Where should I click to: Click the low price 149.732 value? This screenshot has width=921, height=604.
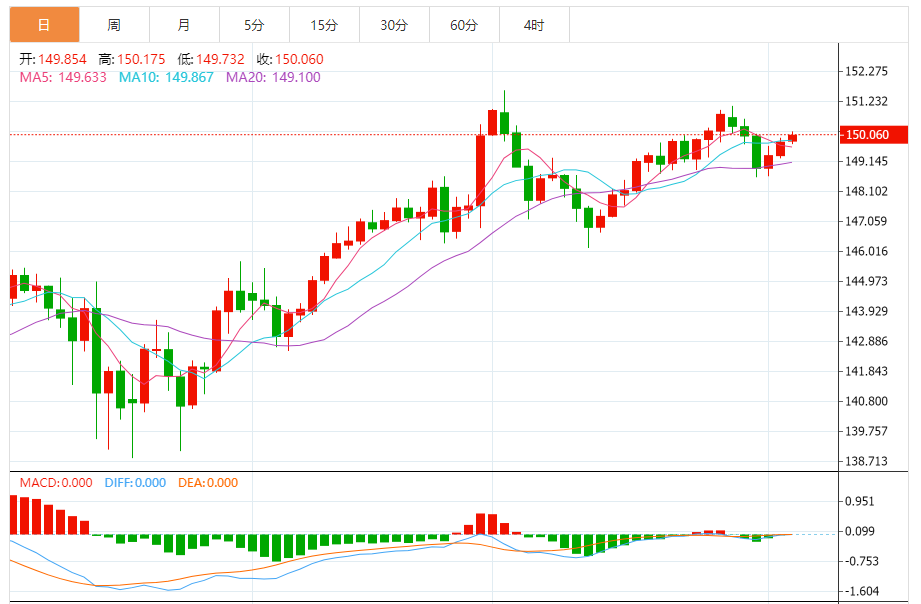click(220, 59)
